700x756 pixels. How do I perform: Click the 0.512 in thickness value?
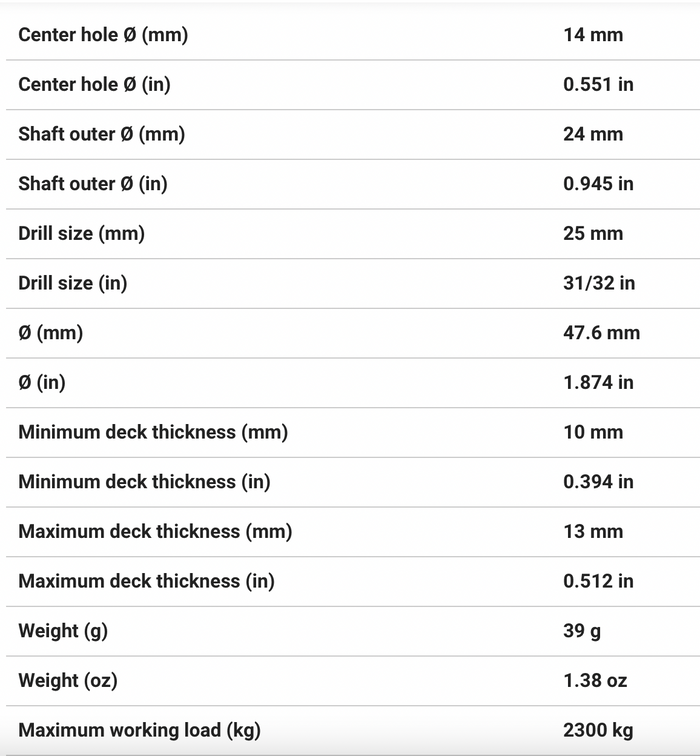(598, 581)
